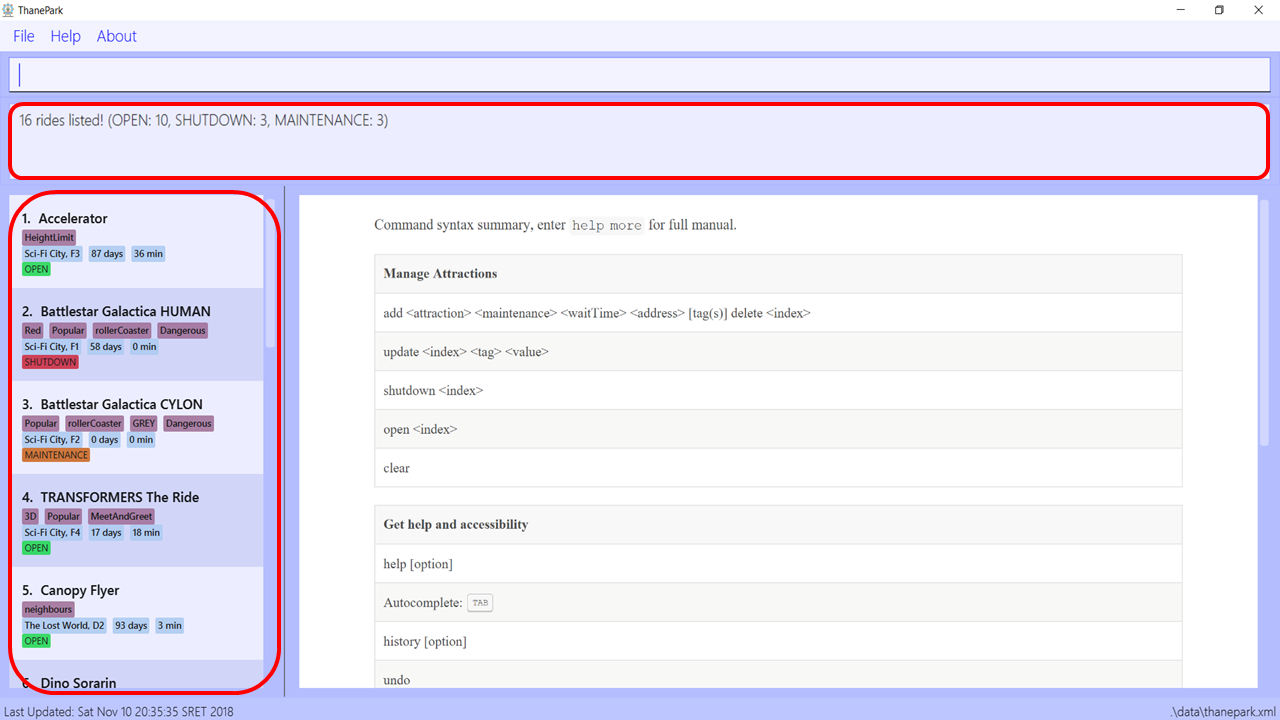The image size is (1280, 720).
Task: Click the 'help more' code snippet
Action: coord(606,226)
